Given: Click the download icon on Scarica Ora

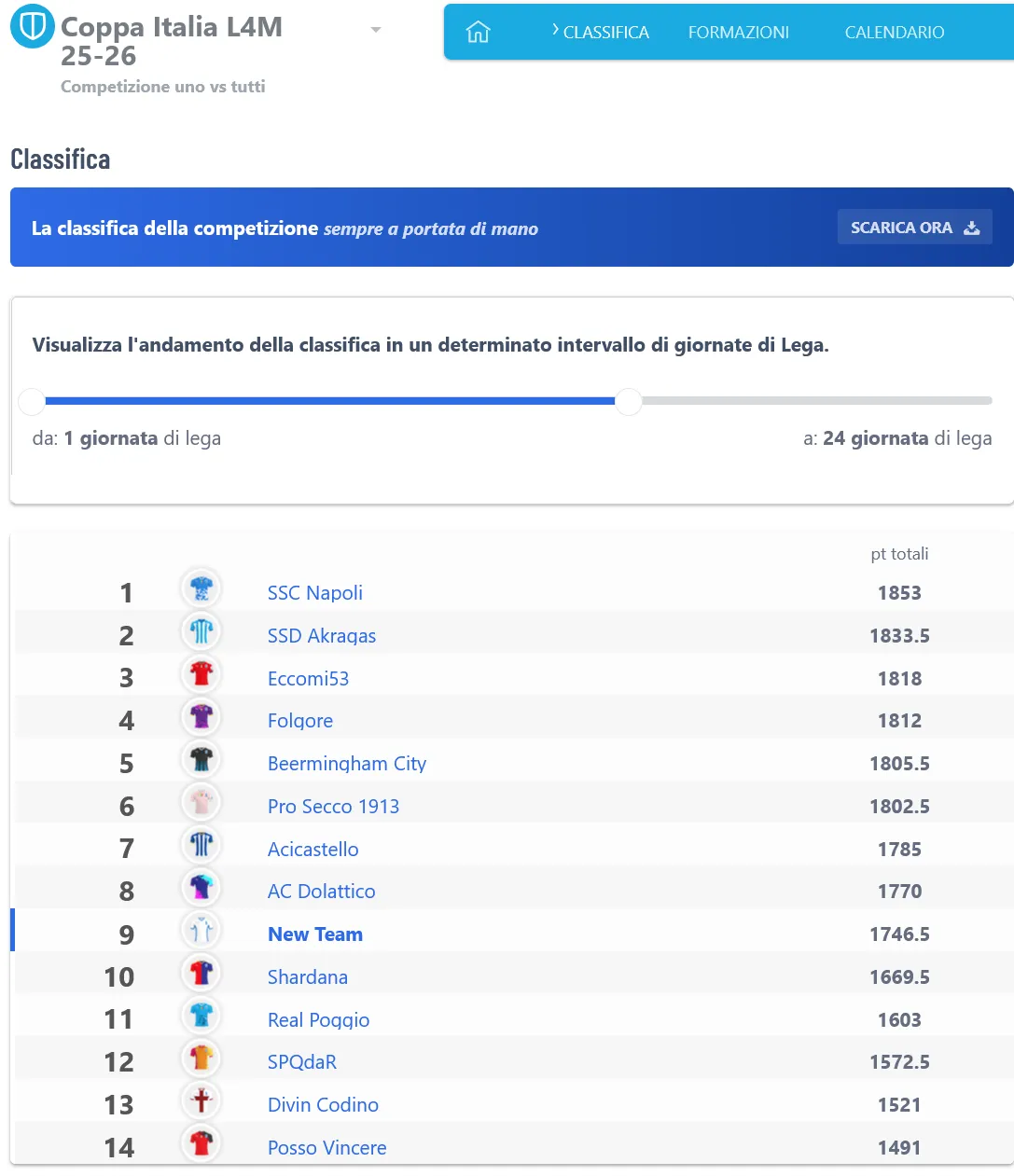Looking at the screenshot, I should pyautogui.click(x=972, y=228).
